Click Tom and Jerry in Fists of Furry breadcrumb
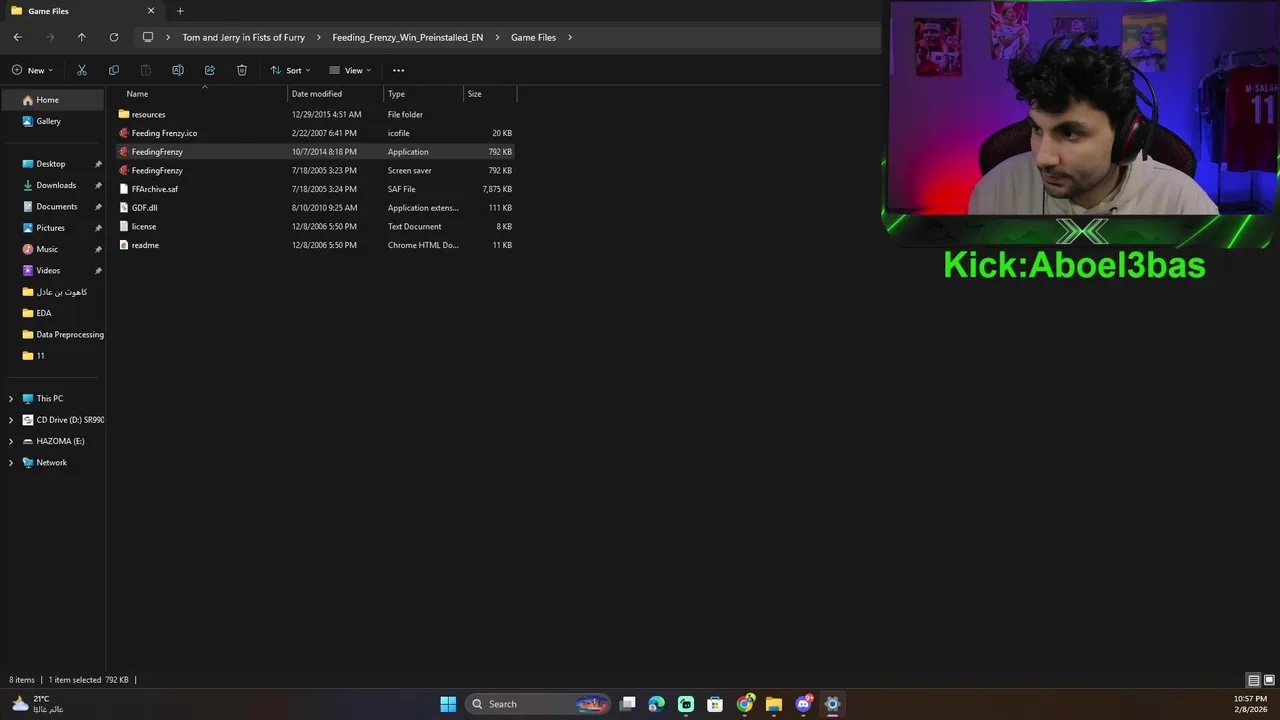This screenshot has width=1280, height=720. point(243,37)
